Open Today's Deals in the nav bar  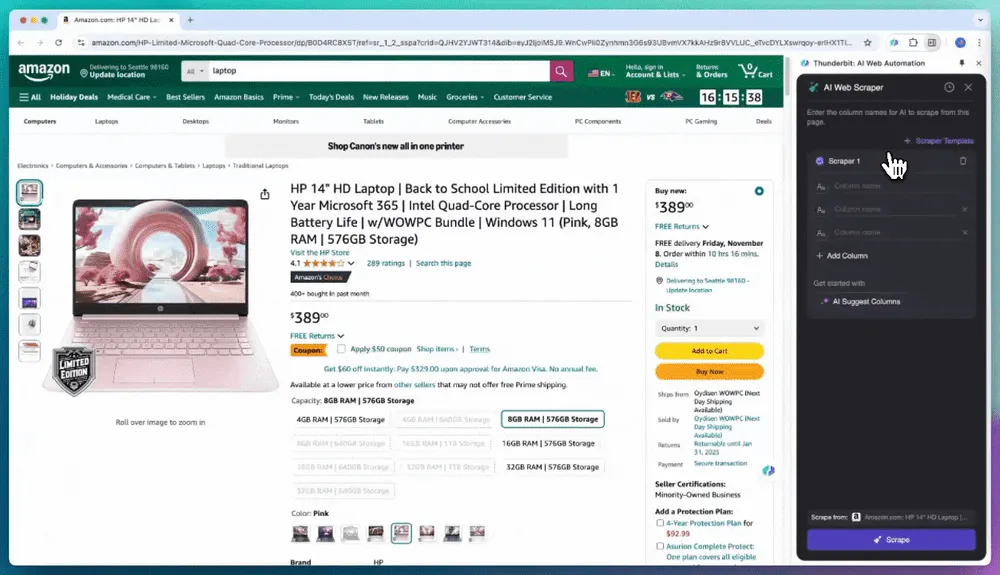331,97
